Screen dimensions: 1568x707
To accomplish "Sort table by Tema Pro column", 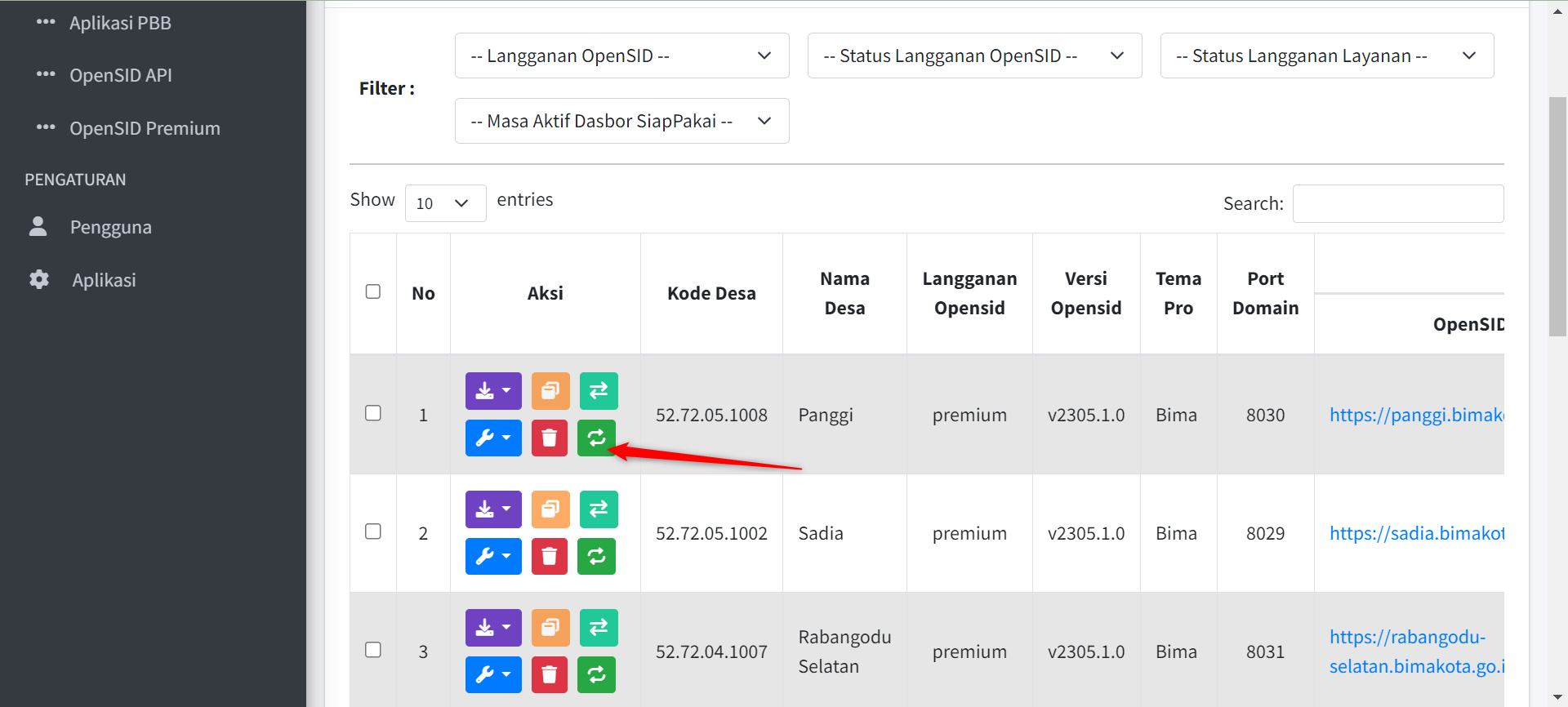I will 1178,293.
